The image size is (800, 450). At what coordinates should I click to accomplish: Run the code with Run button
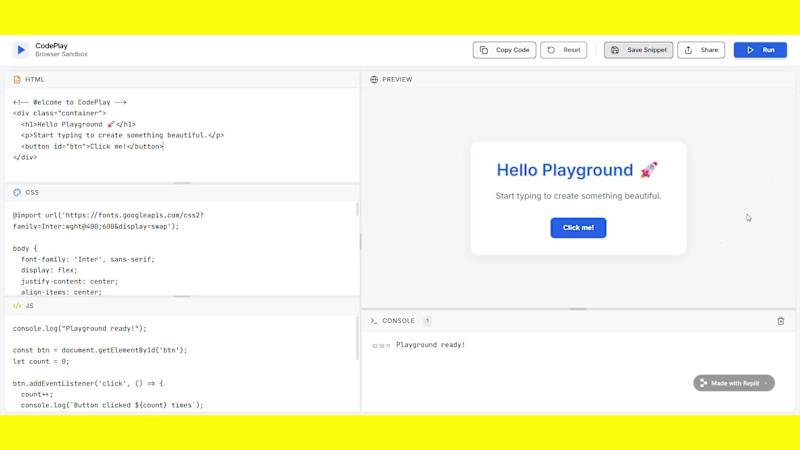coord(760,50)
